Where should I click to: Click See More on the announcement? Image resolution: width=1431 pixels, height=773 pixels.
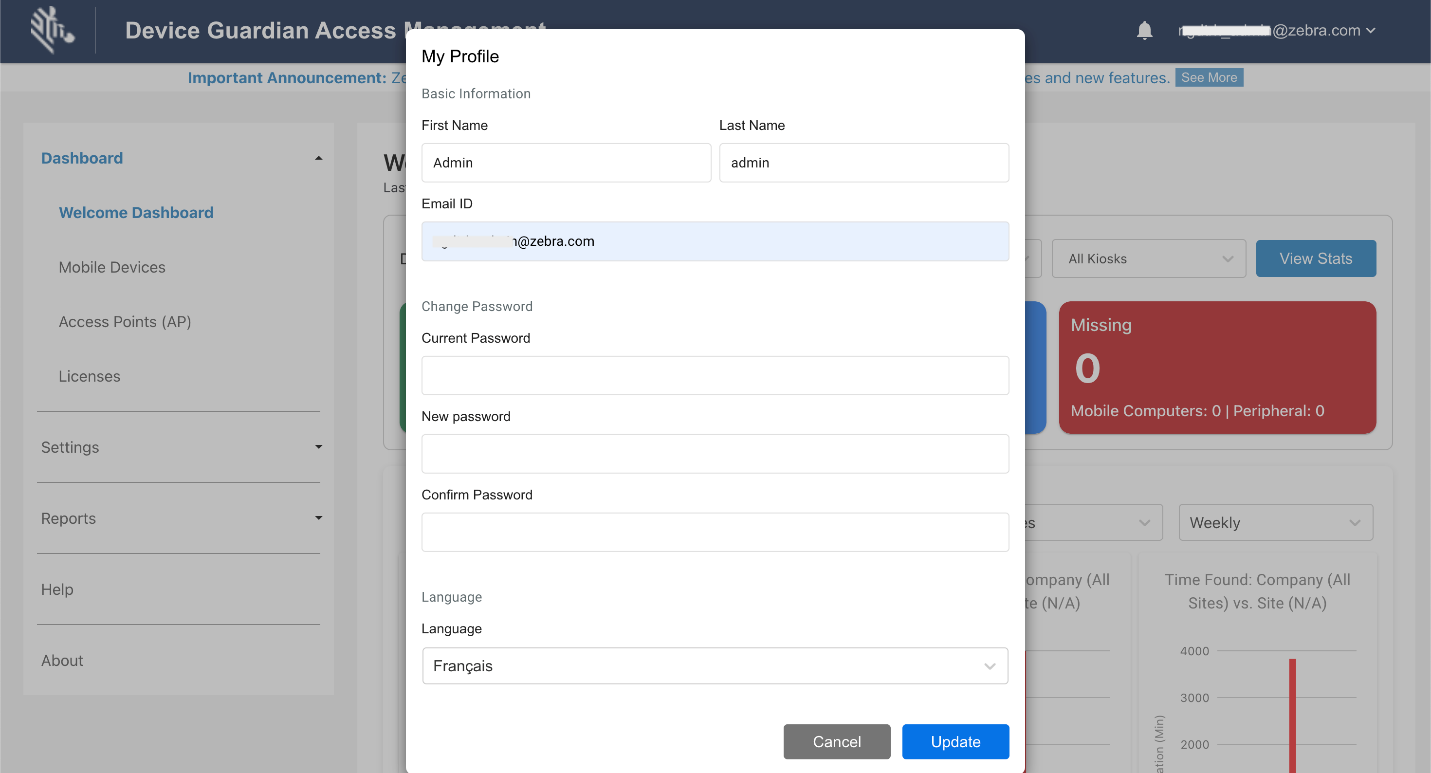1209,78
